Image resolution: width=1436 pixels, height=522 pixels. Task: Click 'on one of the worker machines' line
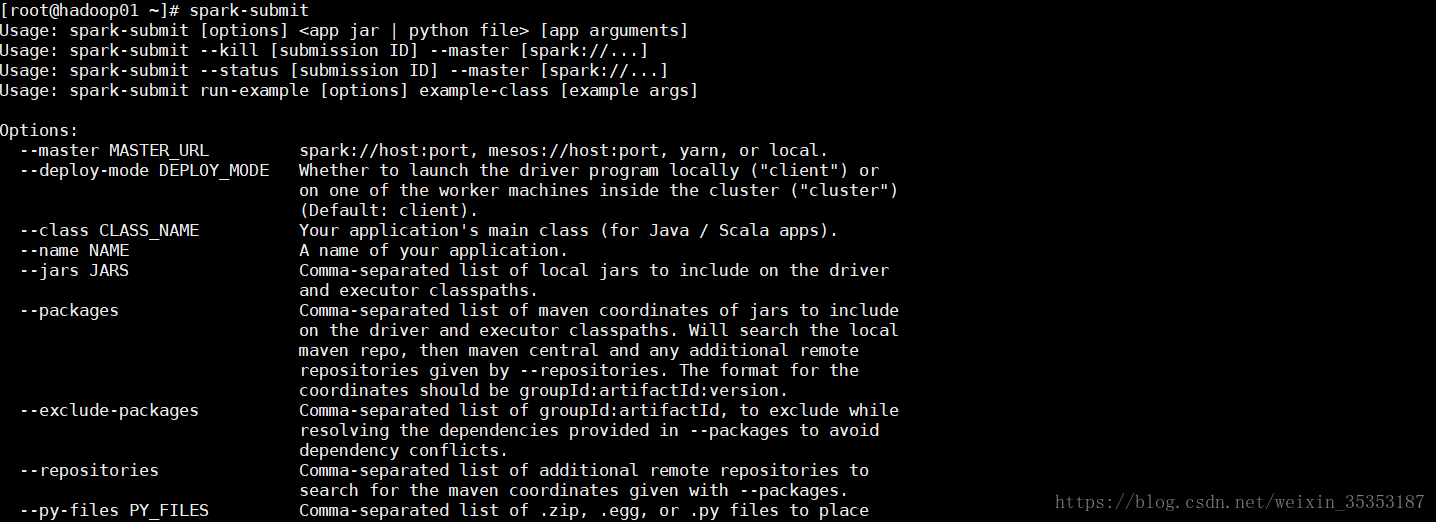click(599, 190)
